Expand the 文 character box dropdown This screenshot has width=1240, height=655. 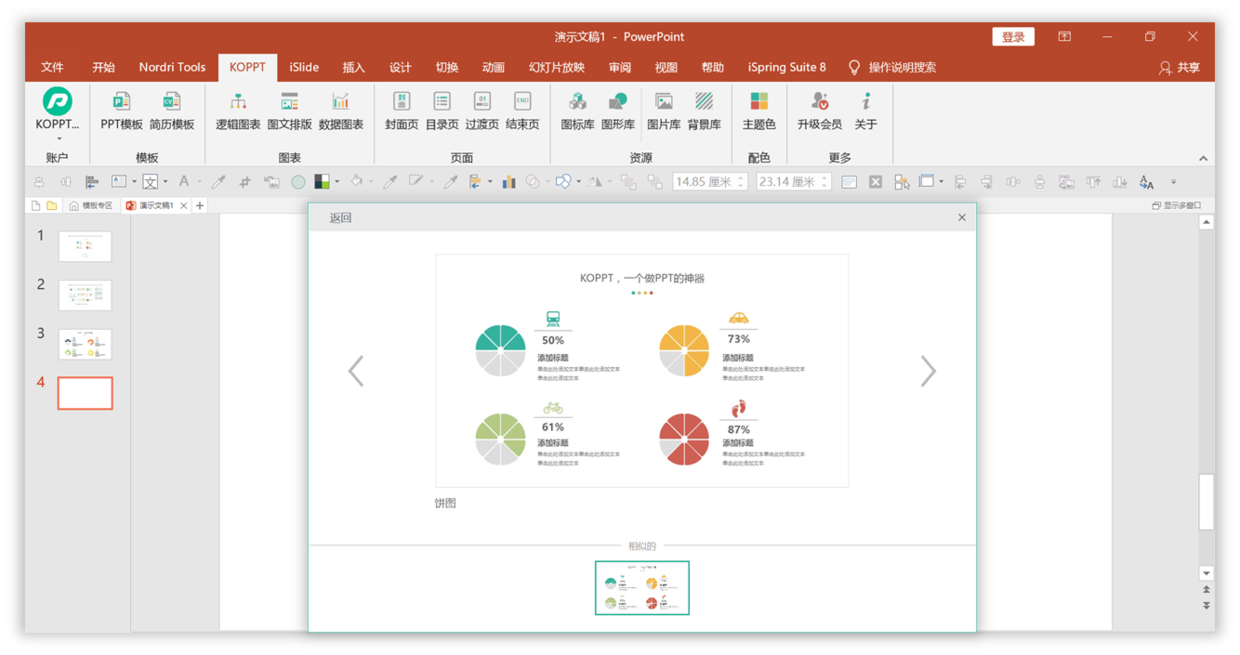click(x=165, y=182)
